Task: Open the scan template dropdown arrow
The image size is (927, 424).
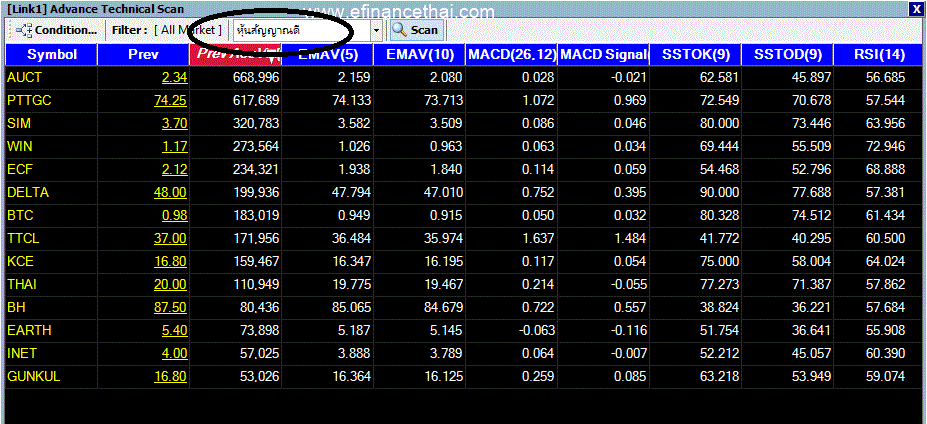Action: [x=377, y=30]
